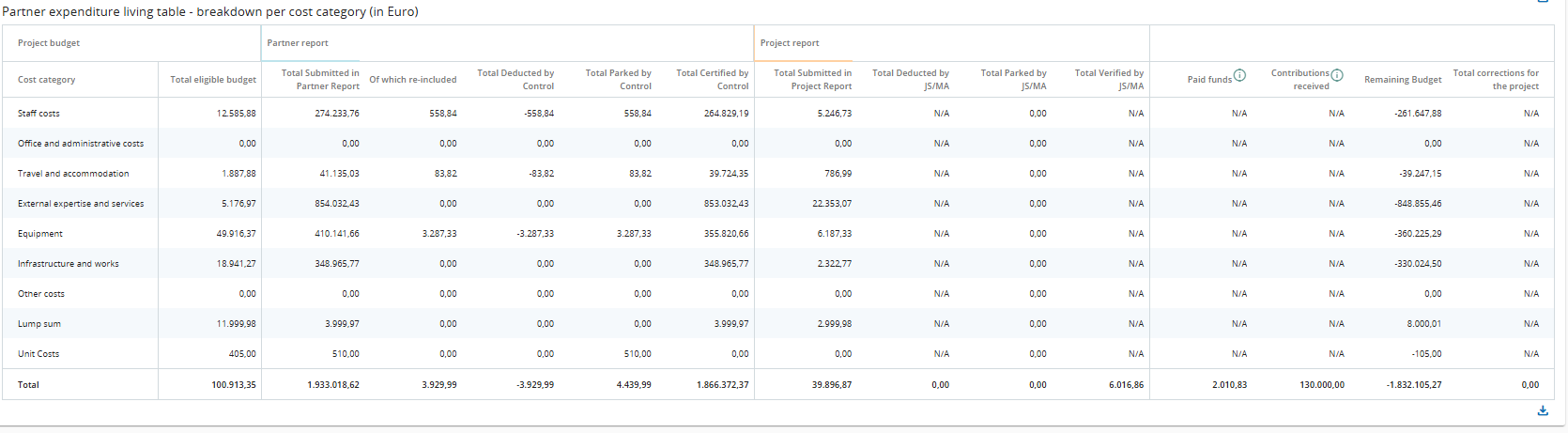Select the Project budget header group
Screen dimensions: 1568x433
click(x=49, y=43)
